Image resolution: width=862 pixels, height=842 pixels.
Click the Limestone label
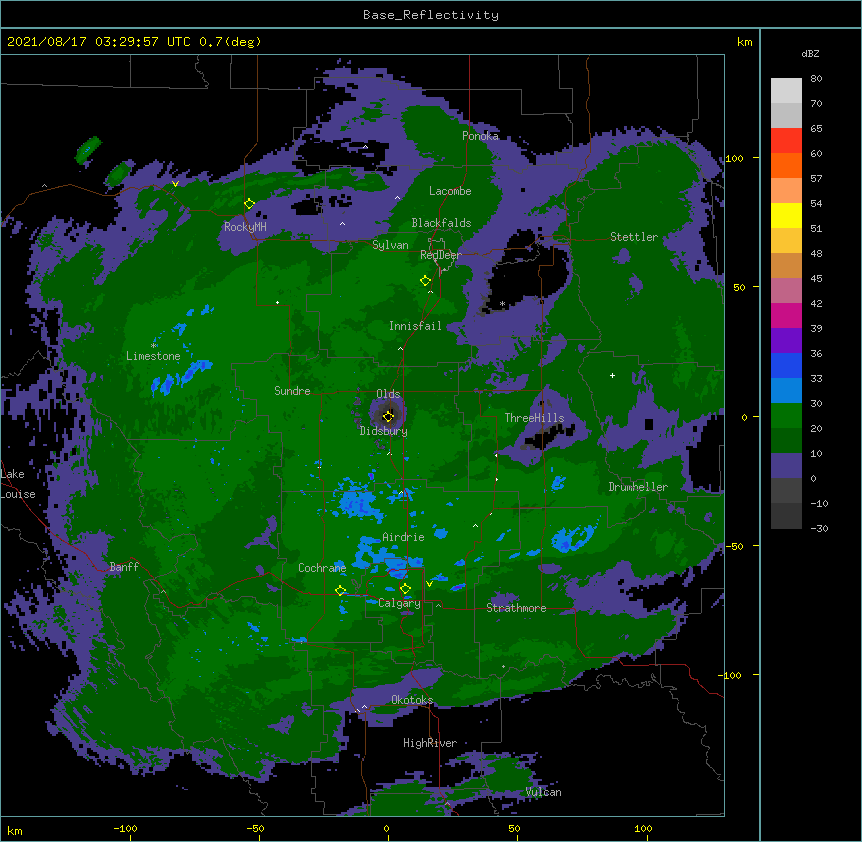153,356
